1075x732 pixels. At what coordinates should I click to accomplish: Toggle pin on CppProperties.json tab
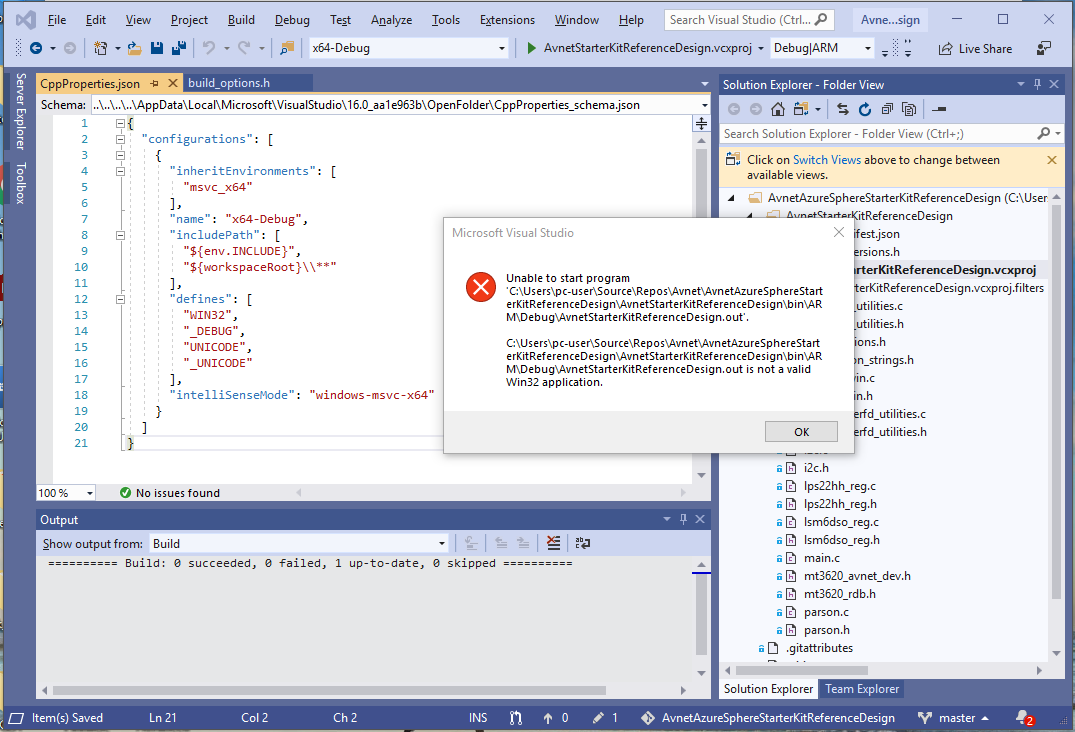click(154, 84)
